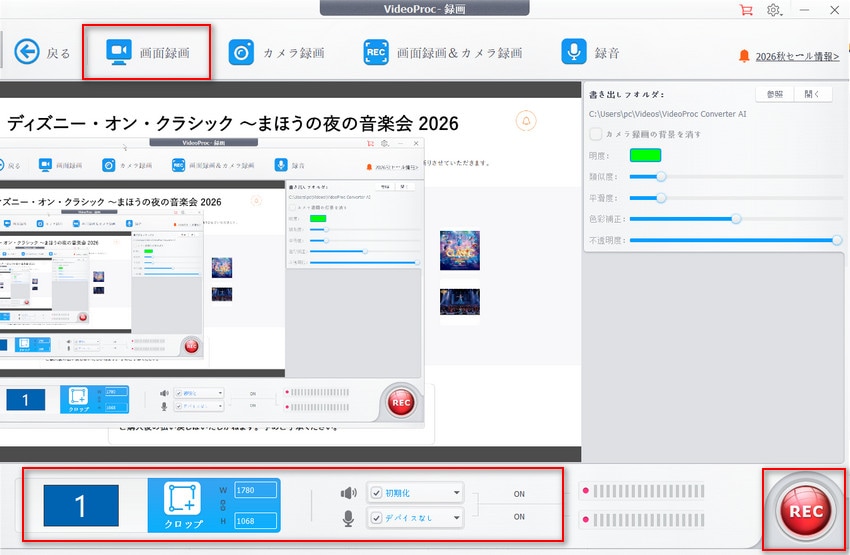The height and width of the screenshot is (555, 850).
Task: Click the 開く open folder button
Action: (x=812, y=94)
